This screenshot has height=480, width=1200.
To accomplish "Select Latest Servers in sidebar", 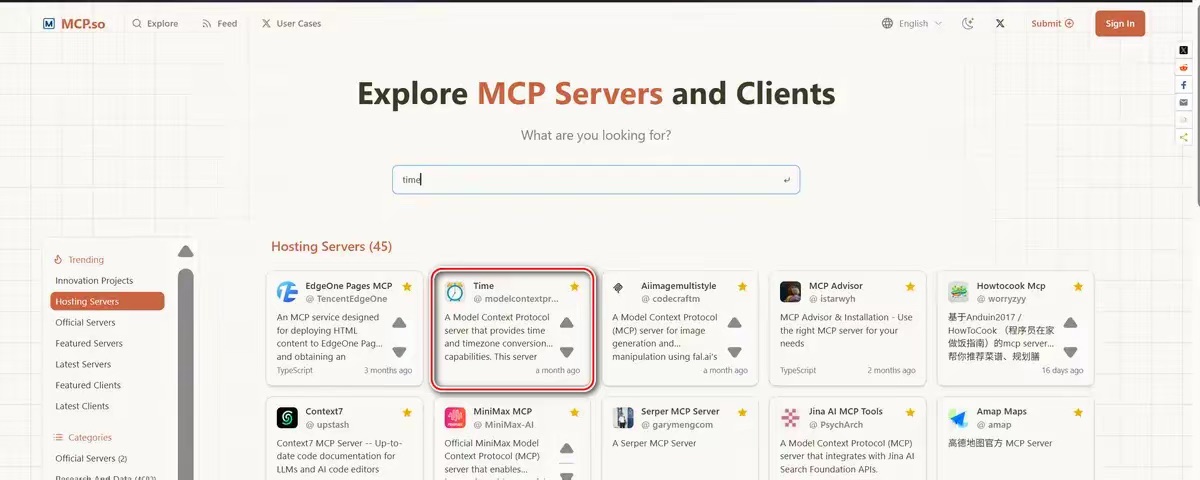I will click(83, 364).
